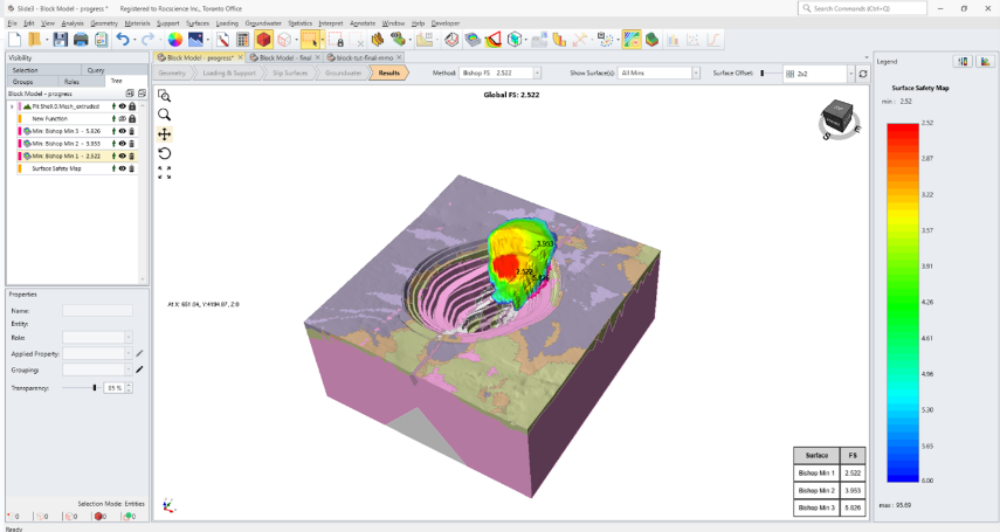The height and width of the screenshot is (532, 1000).
Task: Hide the Pit Shell Mesh_extruded entity
Action: (122, 107)
